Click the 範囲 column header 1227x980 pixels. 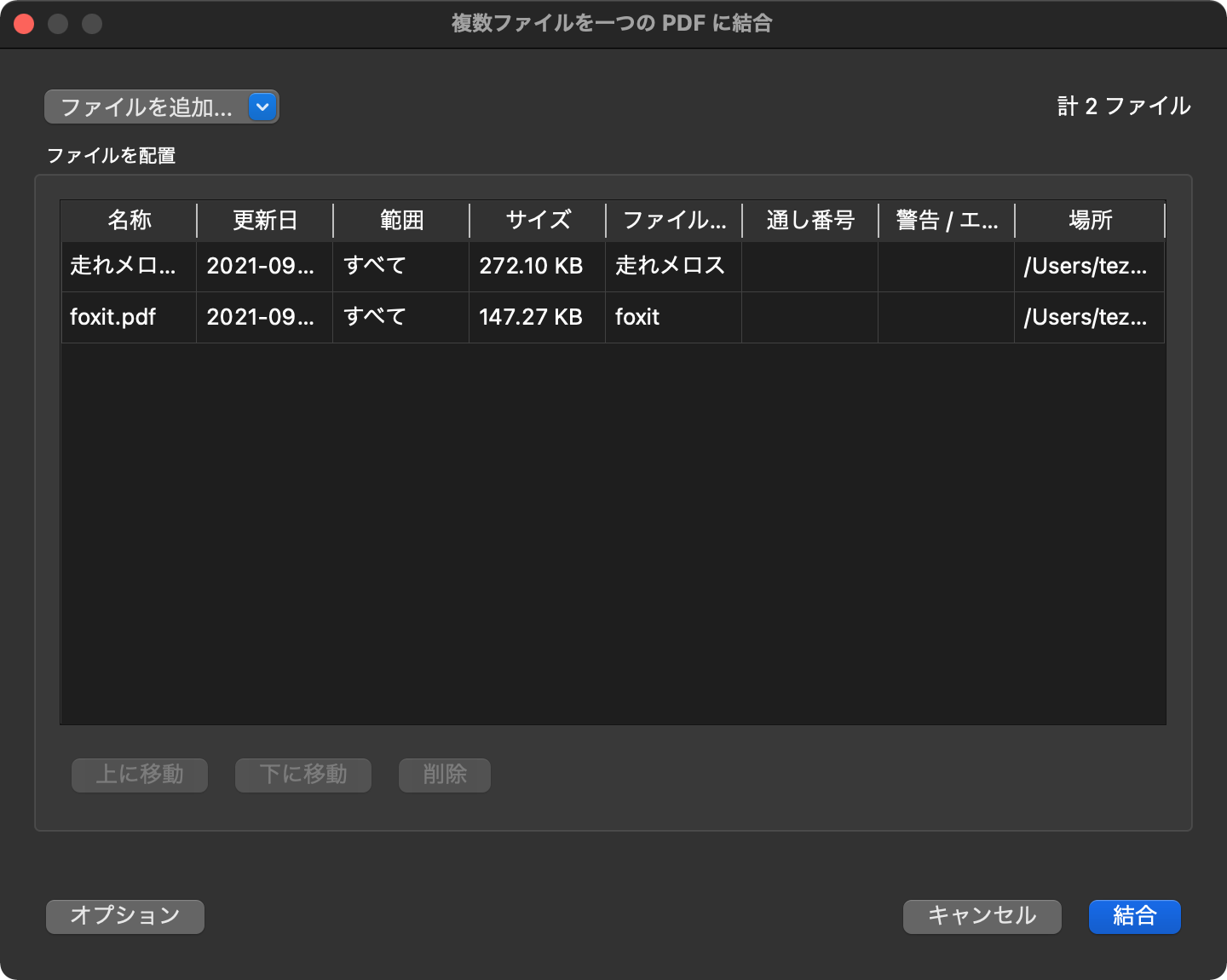401,220
